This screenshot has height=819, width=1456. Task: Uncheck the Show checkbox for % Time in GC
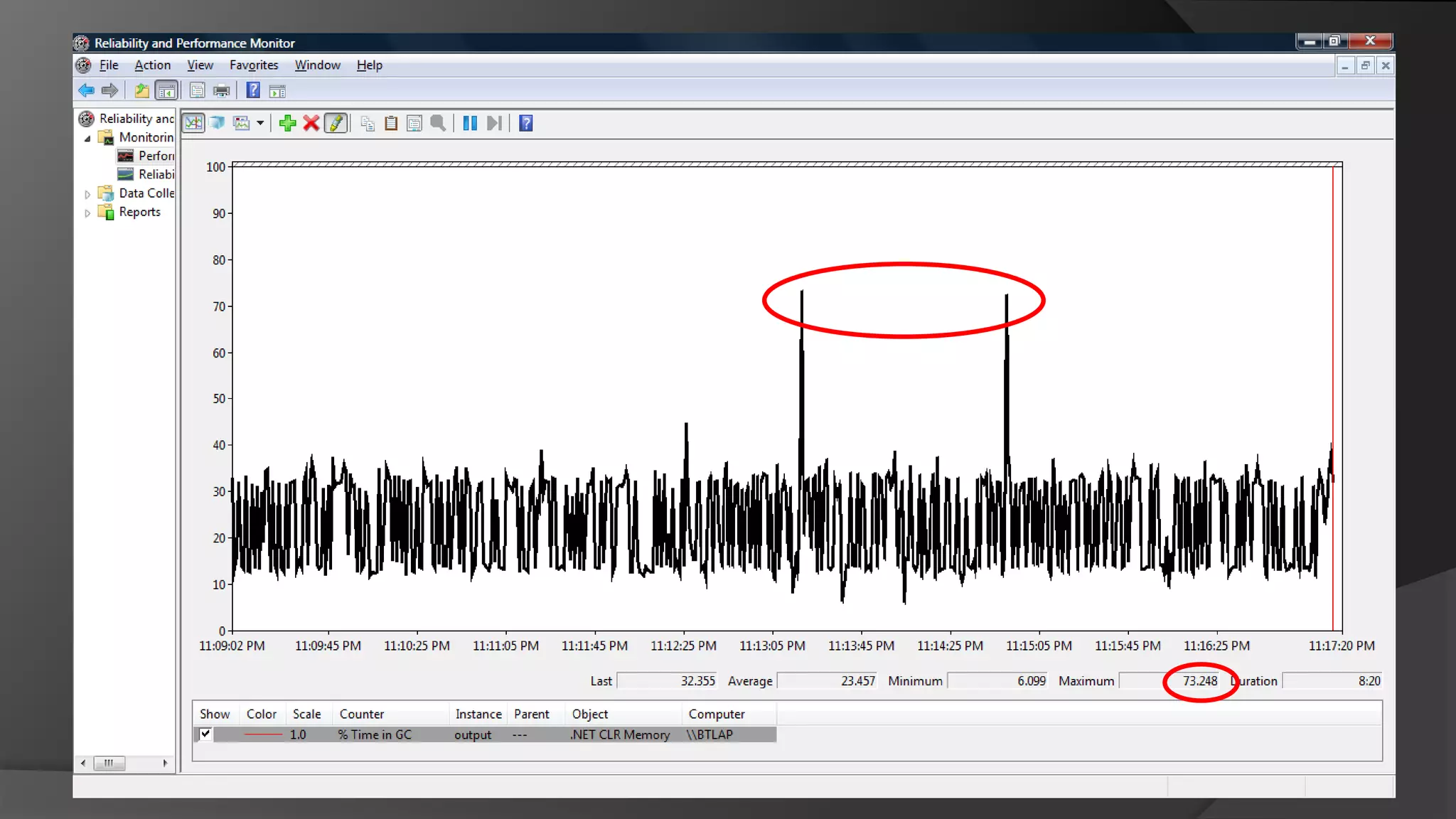point(205,734)
